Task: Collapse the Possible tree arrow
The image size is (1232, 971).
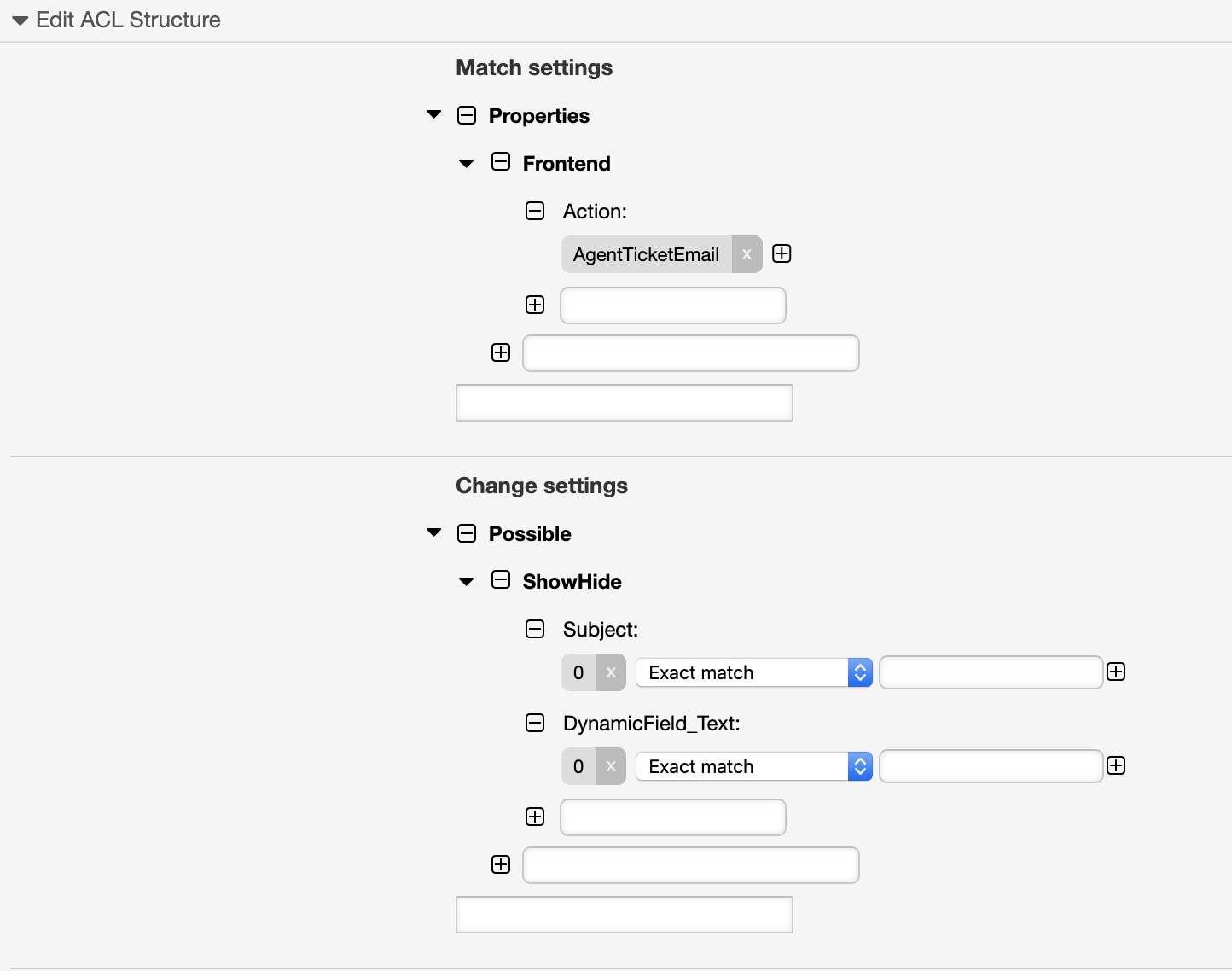Action: 434,532
